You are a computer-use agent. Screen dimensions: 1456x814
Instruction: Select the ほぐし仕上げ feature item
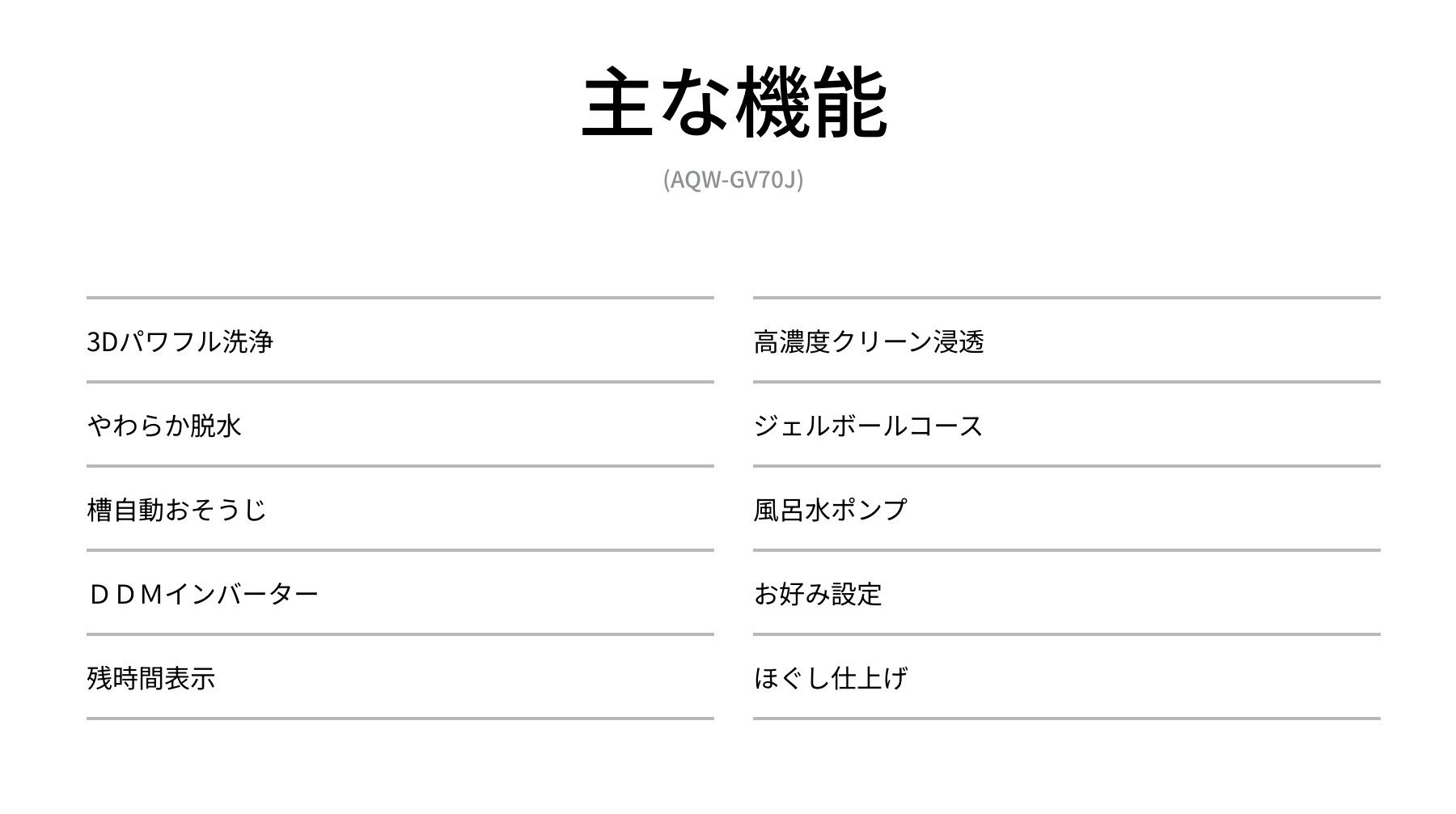pos(830,678)
